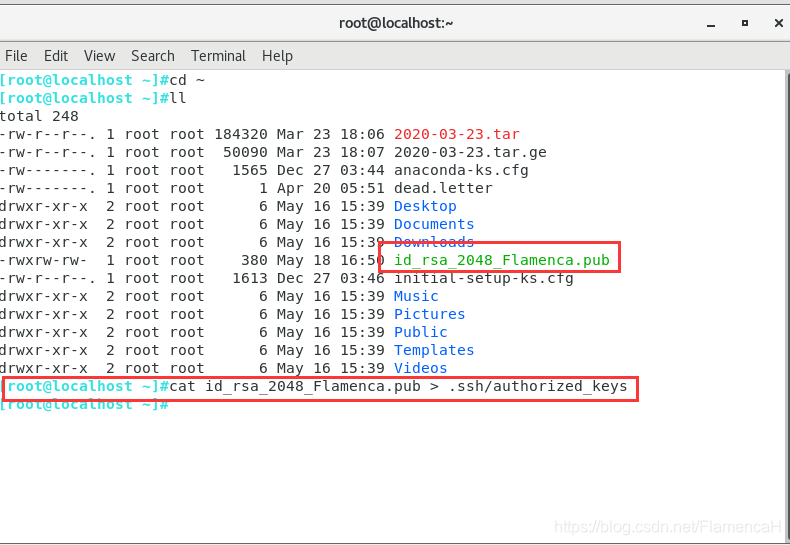
Task: Minimize the terminal window
Action: [x=711, y=23]
